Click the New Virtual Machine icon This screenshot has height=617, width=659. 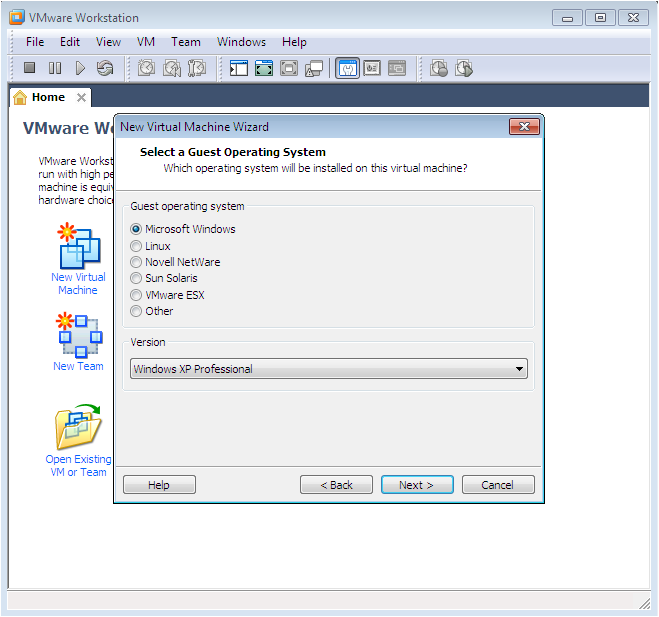(79, 246)
